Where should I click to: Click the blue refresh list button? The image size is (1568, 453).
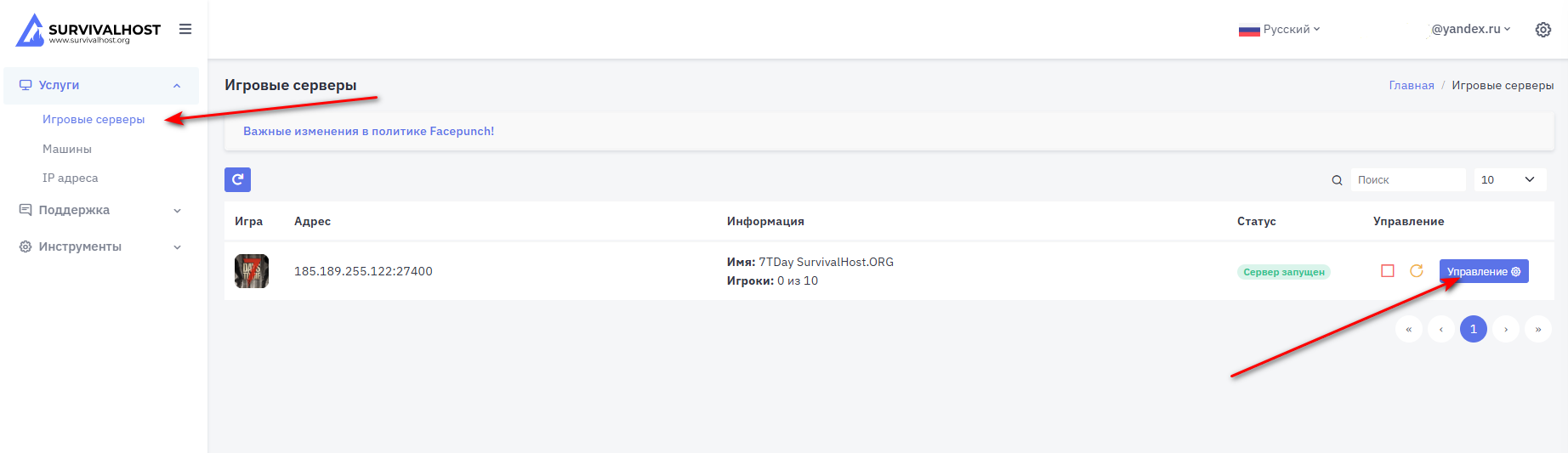click(x=237, y=179)
